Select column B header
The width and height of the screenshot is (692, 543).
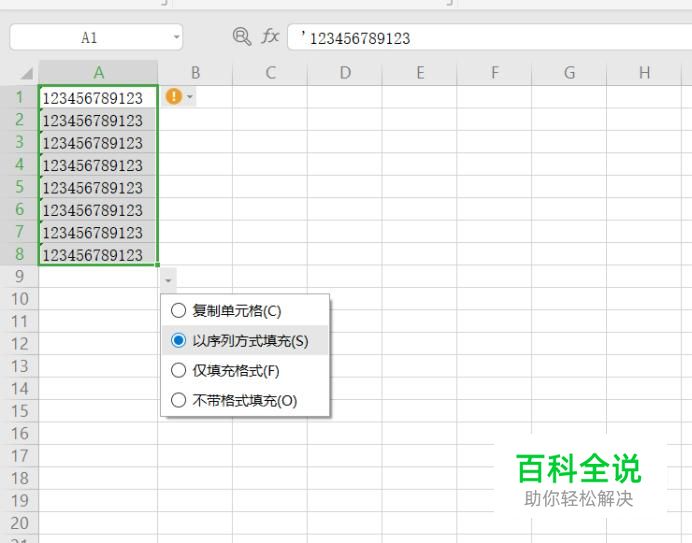point(196,72)
